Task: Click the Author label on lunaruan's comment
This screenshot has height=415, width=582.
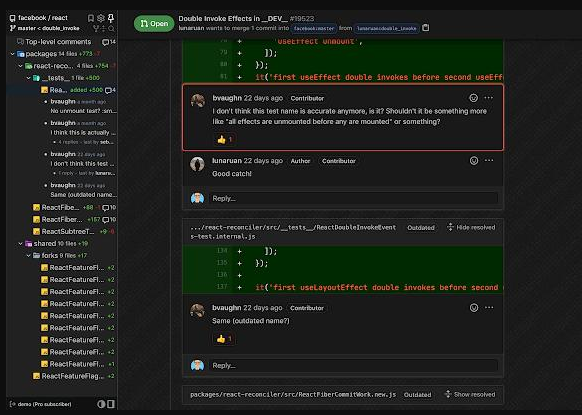Action: 300,161
